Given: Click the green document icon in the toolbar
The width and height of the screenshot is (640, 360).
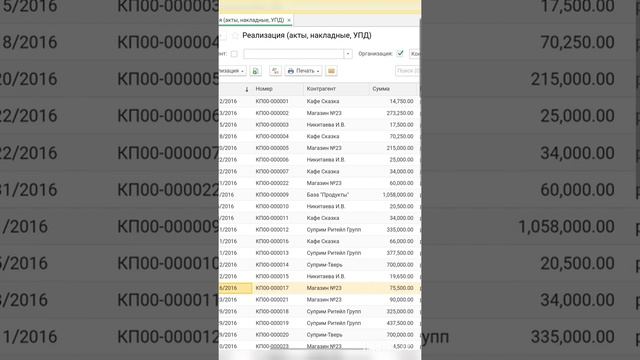Looking at the screenshot, I should point(256,71).
